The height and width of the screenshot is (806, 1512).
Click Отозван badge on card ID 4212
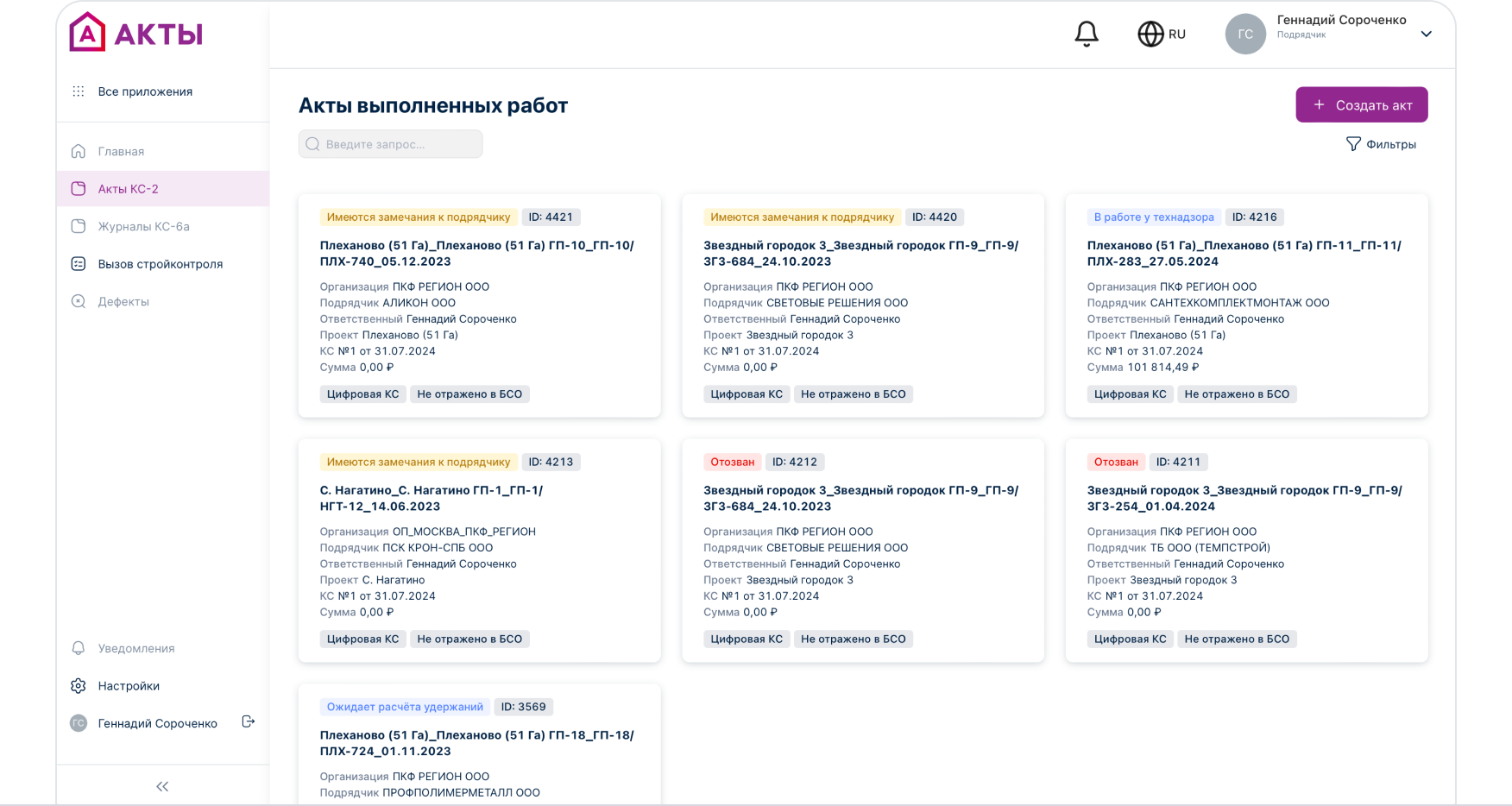pyautogui.click(x=733, y=463)
